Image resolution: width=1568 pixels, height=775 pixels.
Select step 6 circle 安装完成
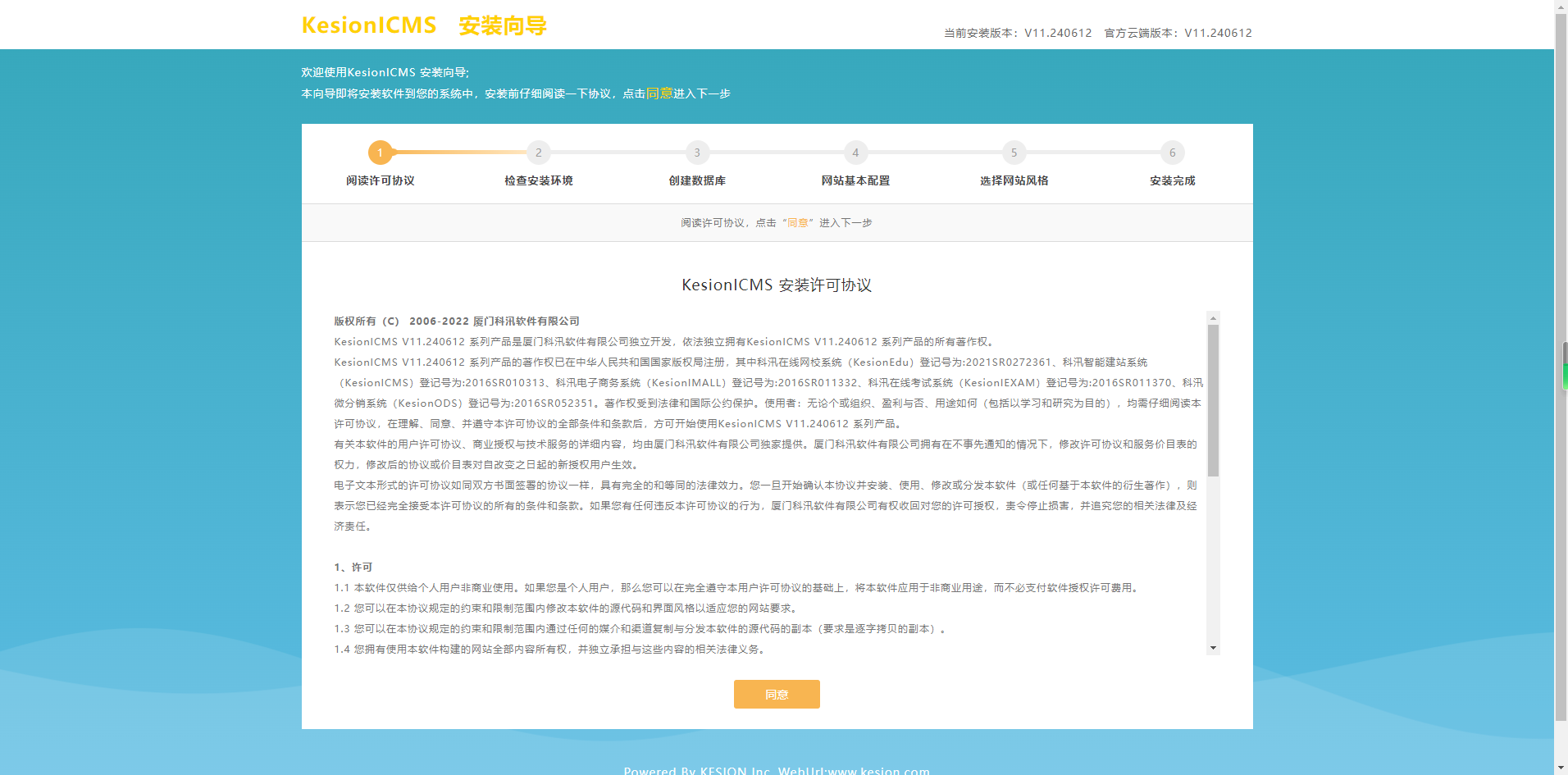(x=1172, y=153)
